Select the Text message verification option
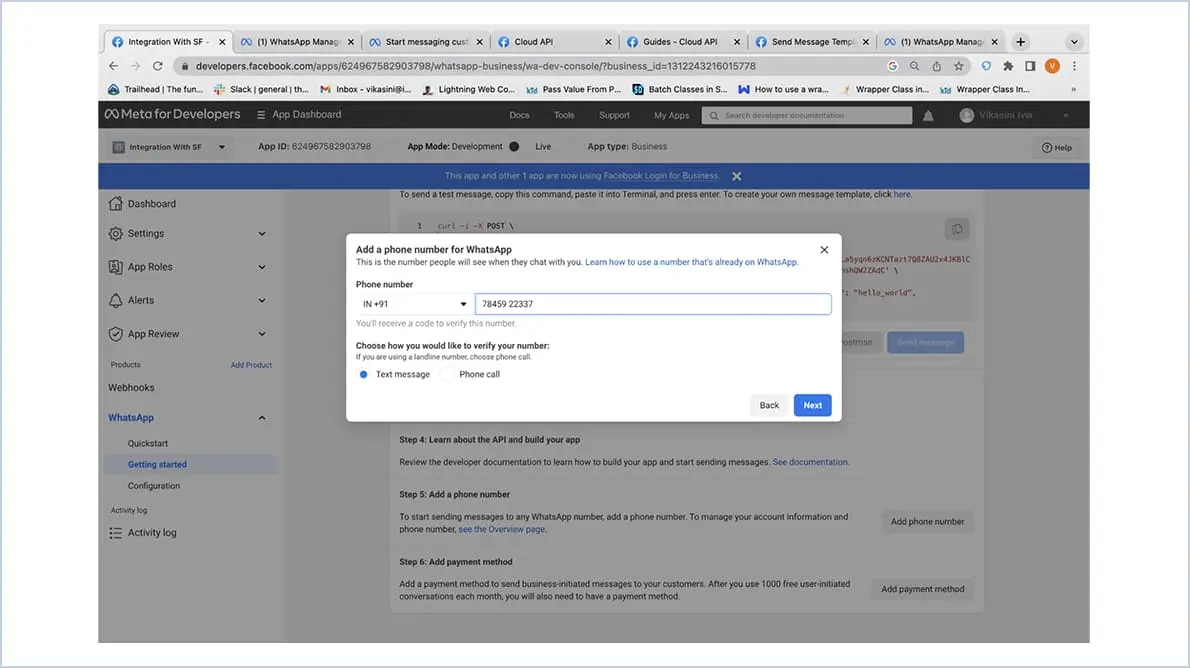The height and width of the screenshot is (668, 1190). point(364,374)
